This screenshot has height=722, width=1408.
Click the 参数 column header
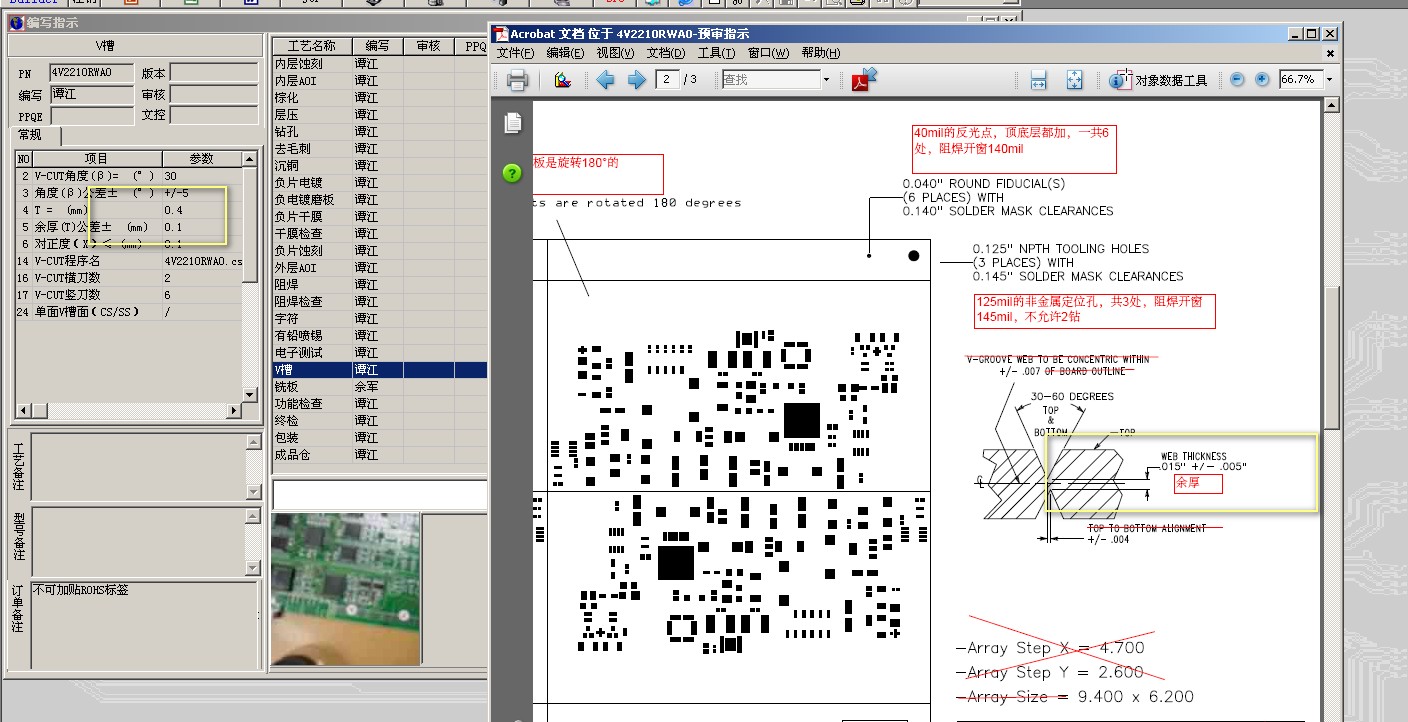(x=201, y=159)
